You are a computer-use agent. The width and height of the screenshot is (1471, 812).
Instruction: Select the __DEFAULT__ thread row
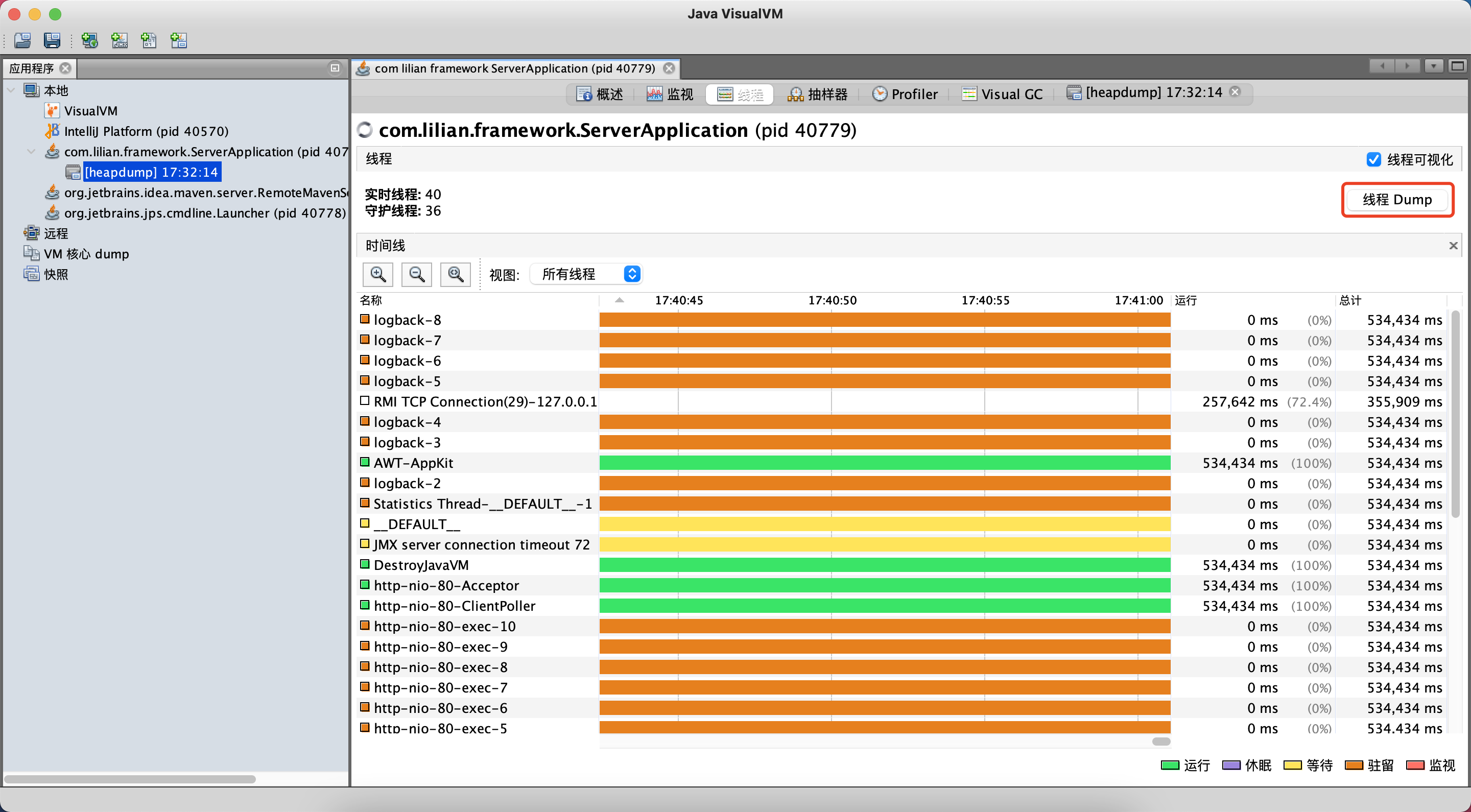pyautogui.click(x=902, y=524)
